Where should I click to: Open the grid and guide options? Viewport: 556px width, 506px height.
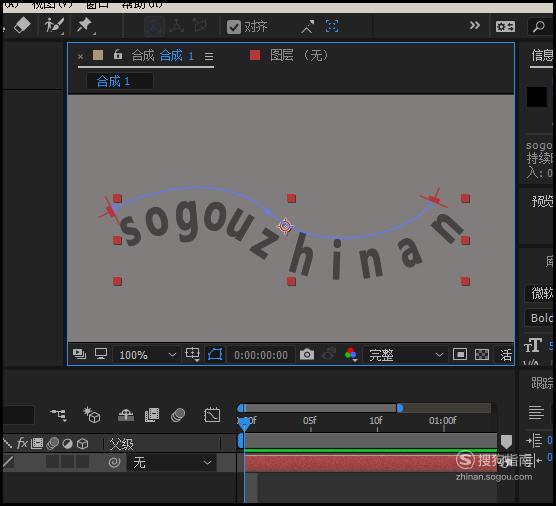tap(193, 354)
